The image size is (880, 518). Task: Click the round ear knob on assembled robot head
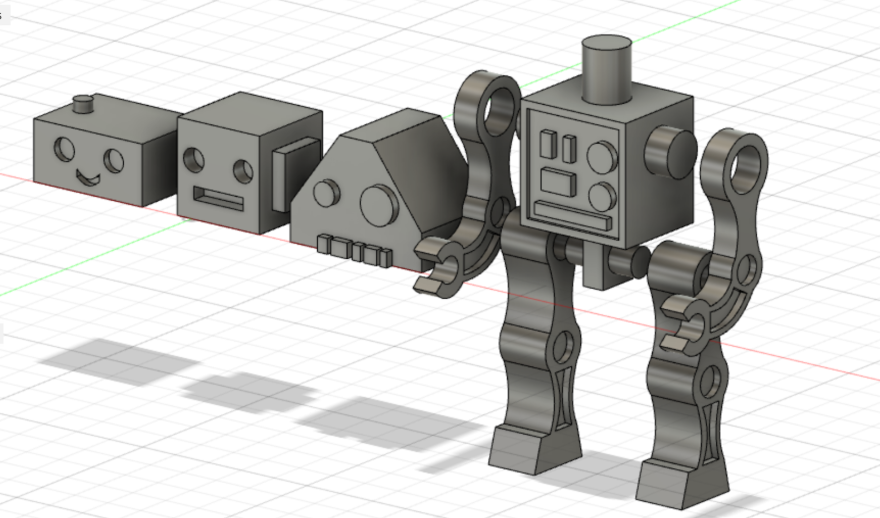(x=671, y=153)
